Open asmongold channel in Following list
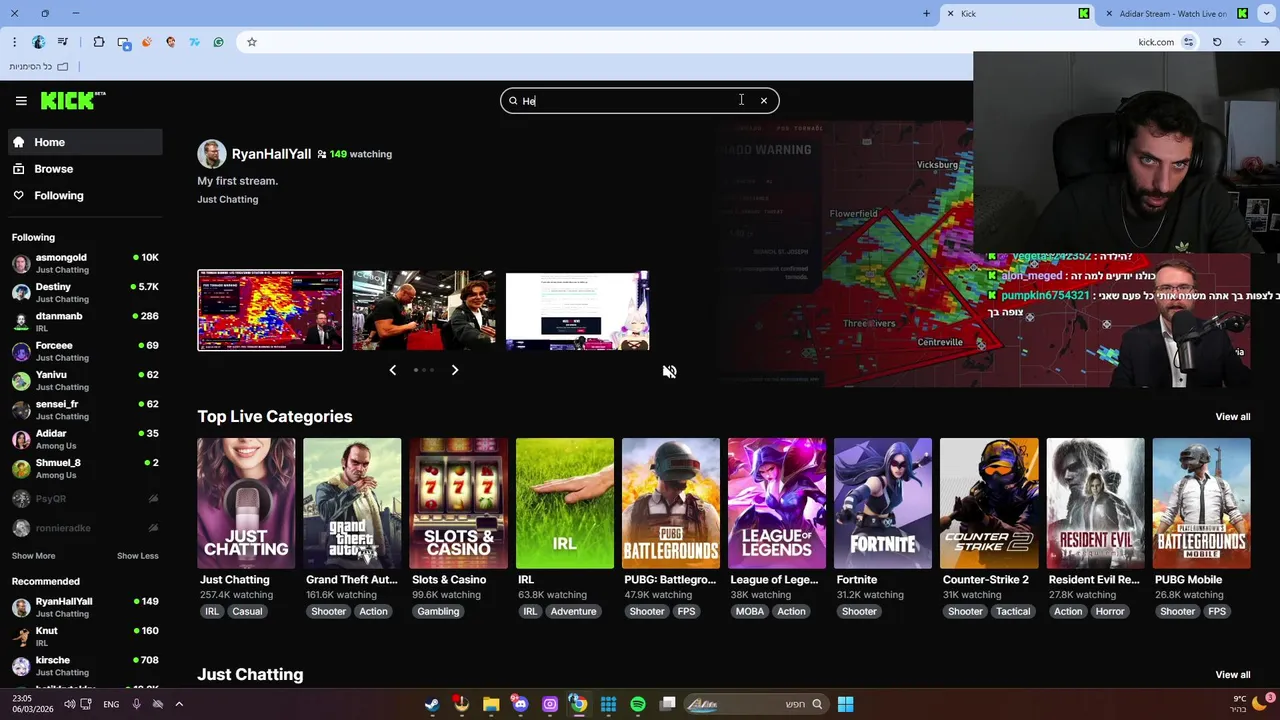Image resolution: width=1280 pixels, height=720 pixels. (x=86, y=263)
